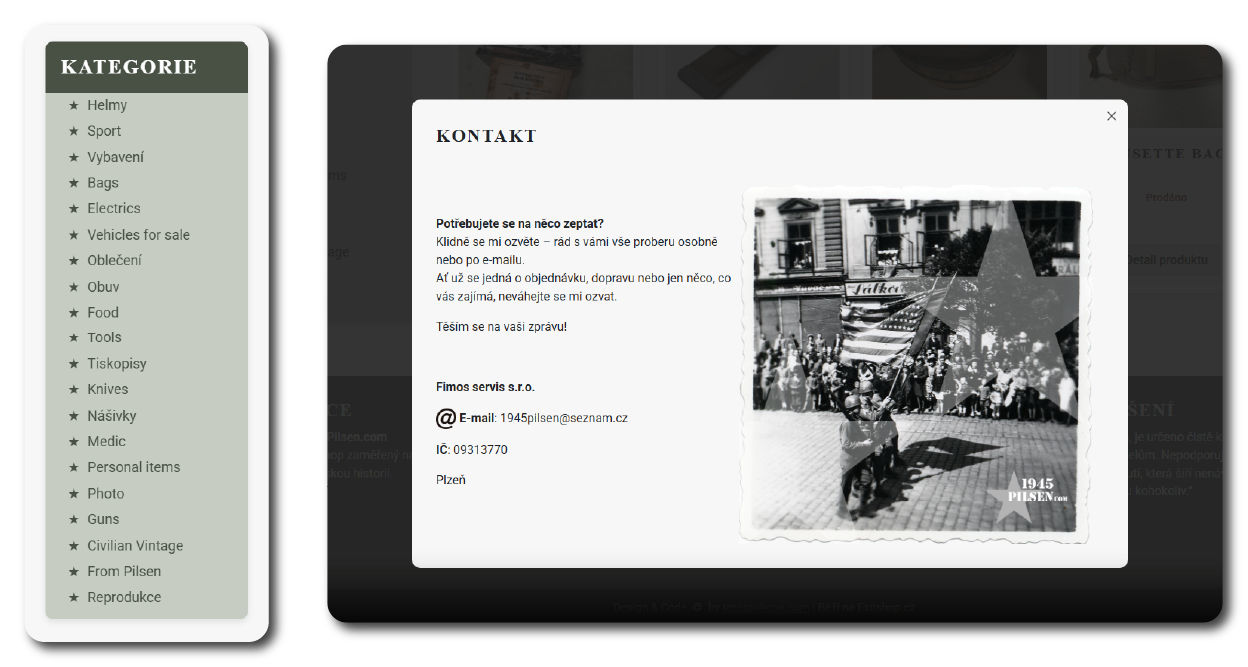The width and height of the screenshot is (1248, 667).
Task: Click the star icon beside Helmy
Action: click(x=73, y=105)
